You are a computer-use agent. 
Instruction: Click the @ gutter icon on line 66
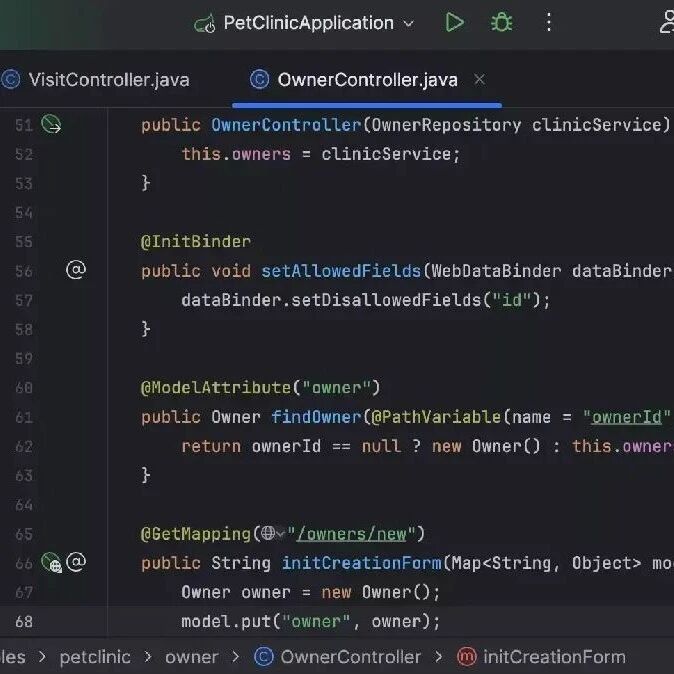pos(76,562)
